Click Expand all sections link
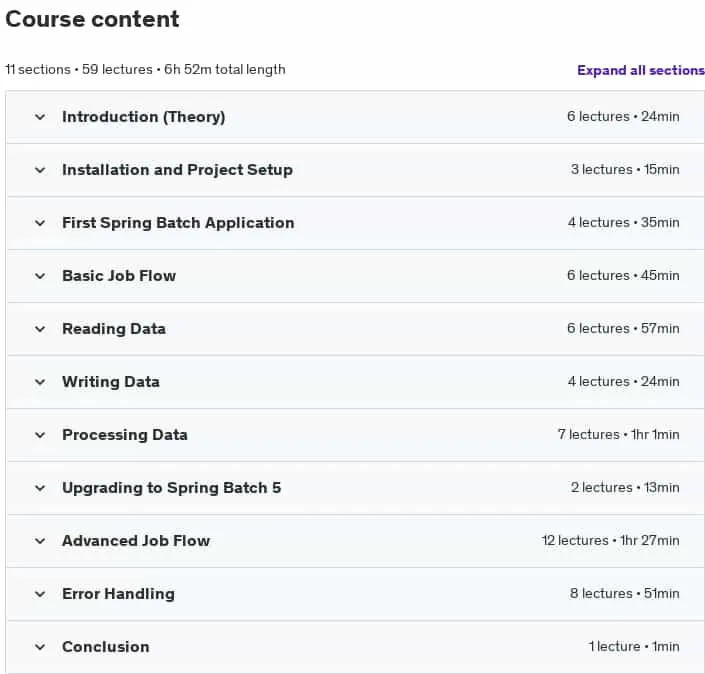 pos(641,70)
